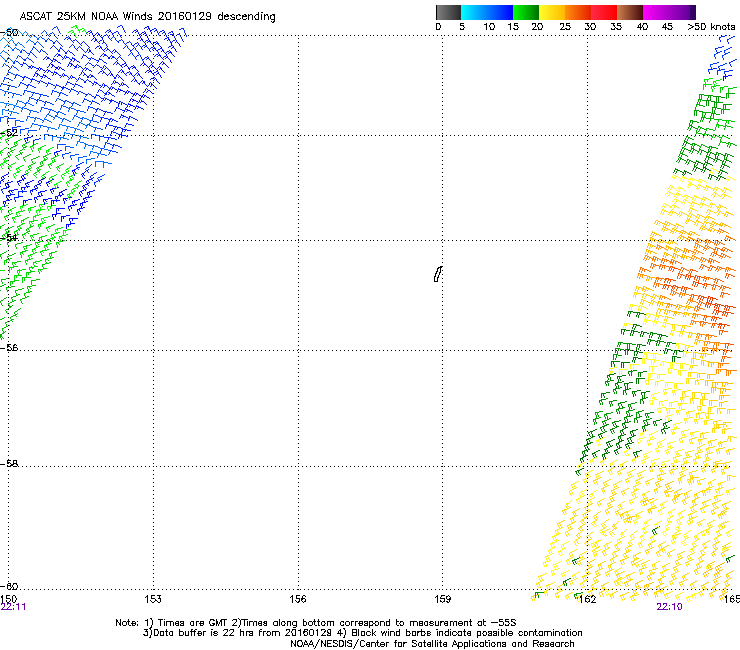
Task: Click the longitude label 153
Action: pyautogui.click(x=153, y=599)
